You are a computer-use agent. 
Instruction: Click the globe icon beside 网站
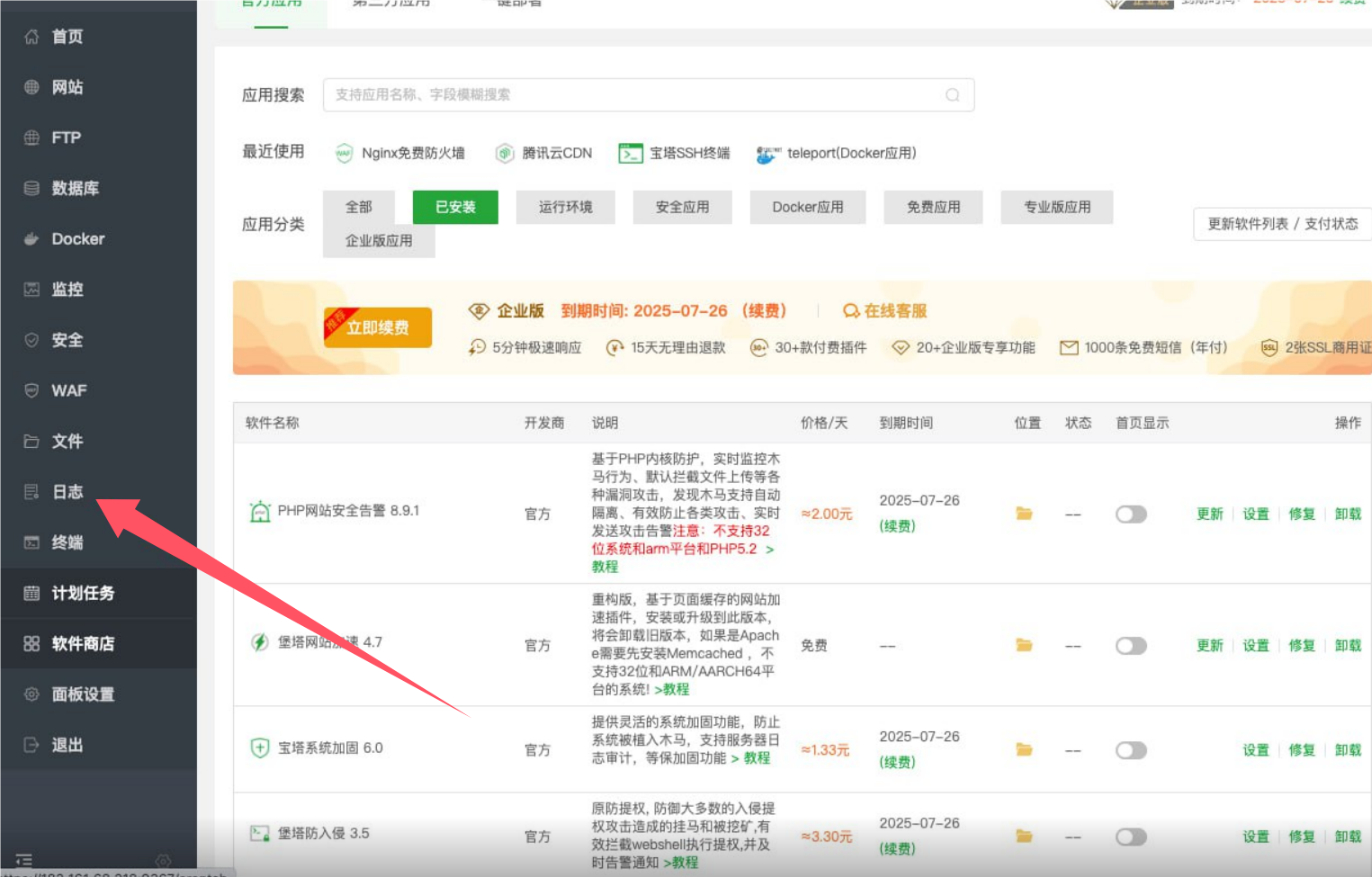tap(31, 87)
